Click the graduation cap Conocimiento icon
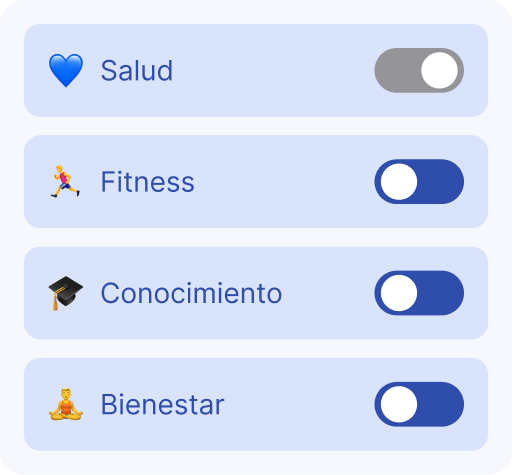Image resolution: width=512 pixels, height=475 pixels. 66,293
